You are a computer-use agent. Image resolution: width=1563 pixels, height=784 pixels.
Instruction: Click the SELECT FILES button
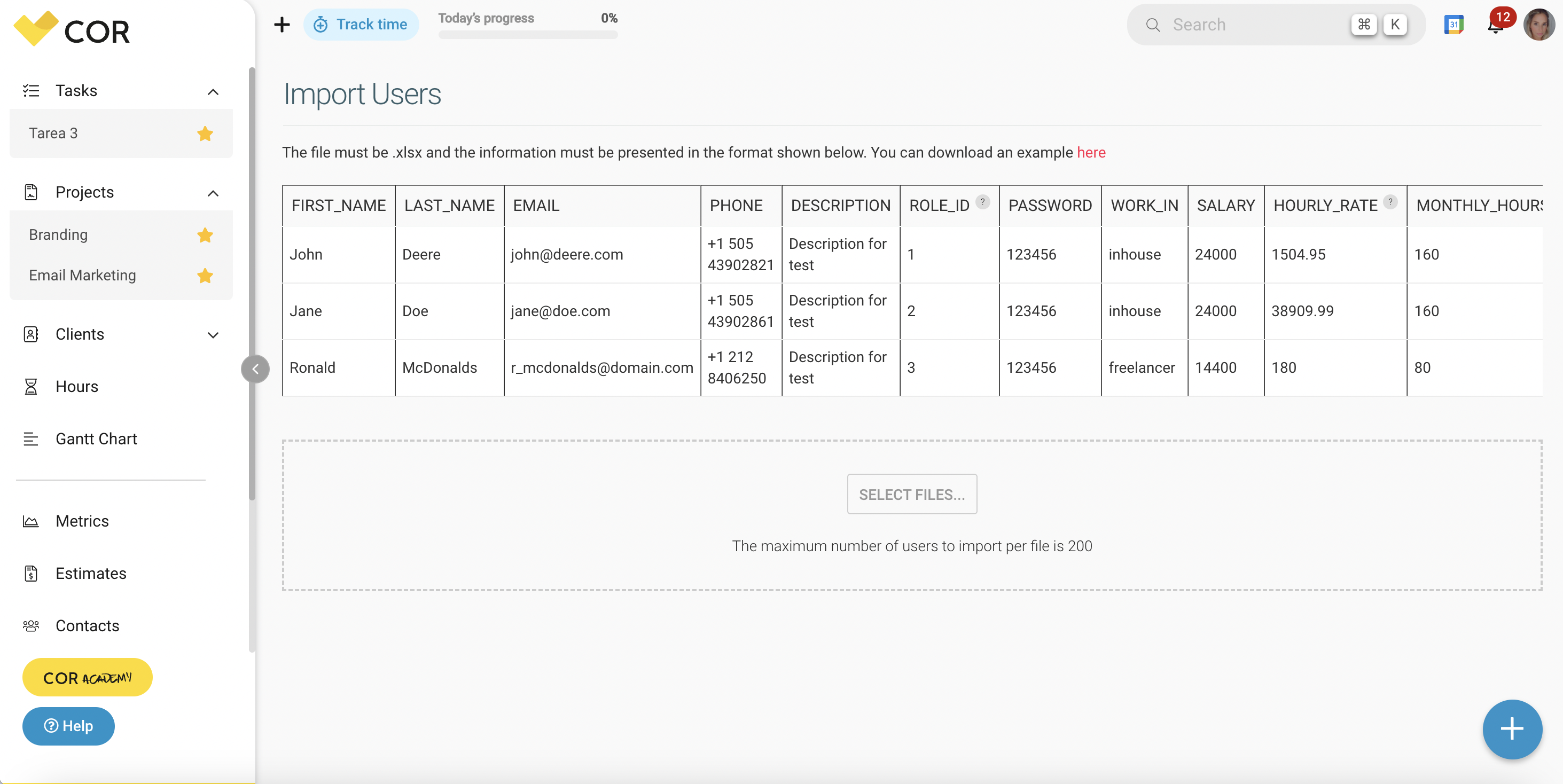pyautogui.click(x=912, y=494)
